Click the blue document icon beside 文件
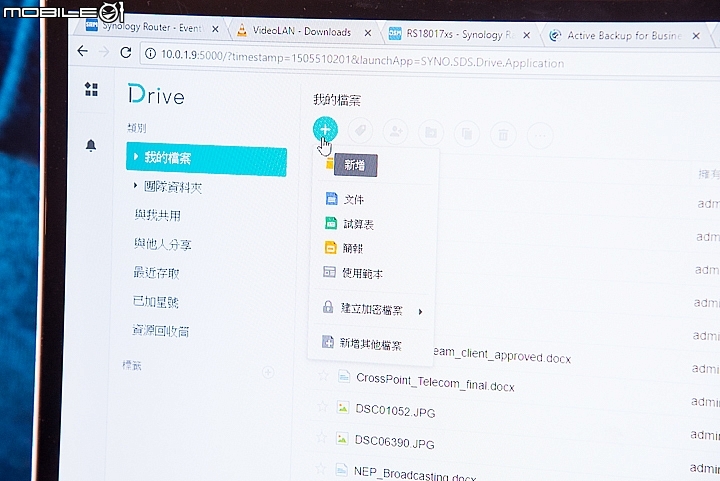Screen dimensions: 720x481 [x=331, y=198]
